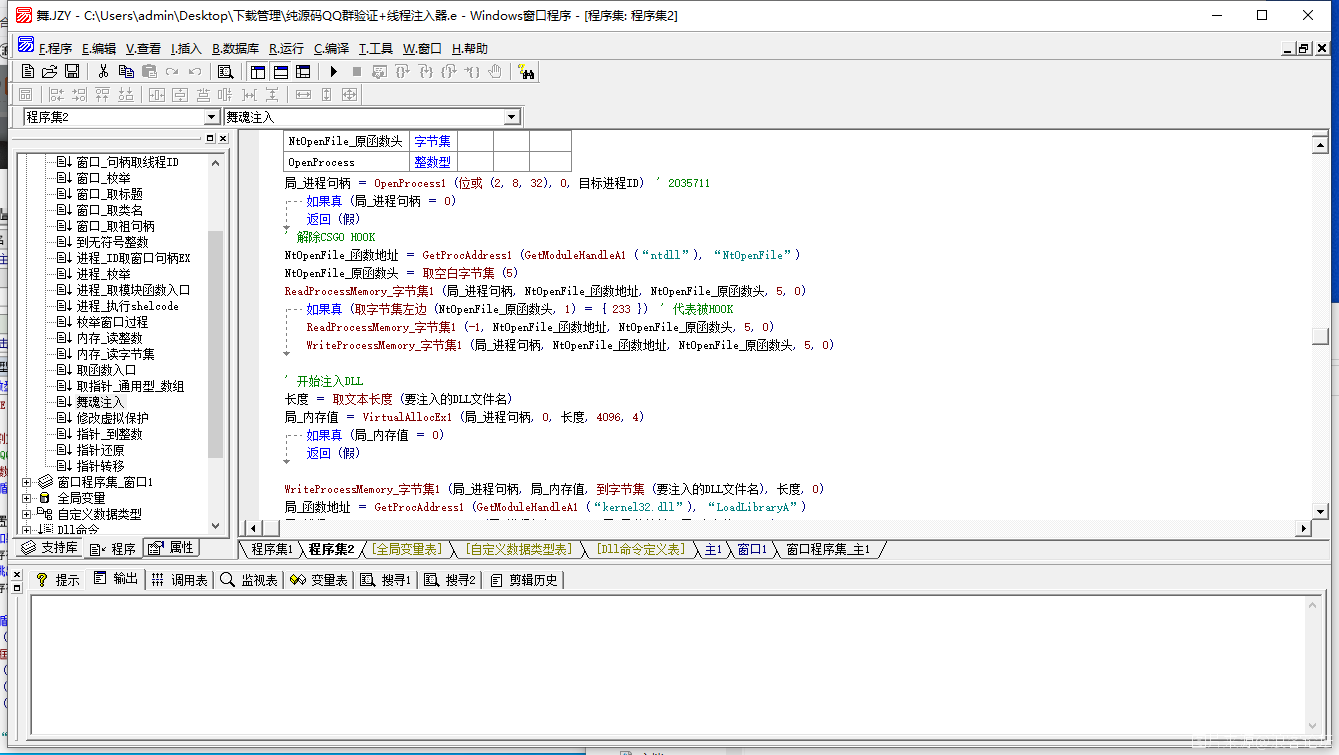1339x755 pixels.
Task: Open the 变量表 panel tab
Action: point(319,579)
